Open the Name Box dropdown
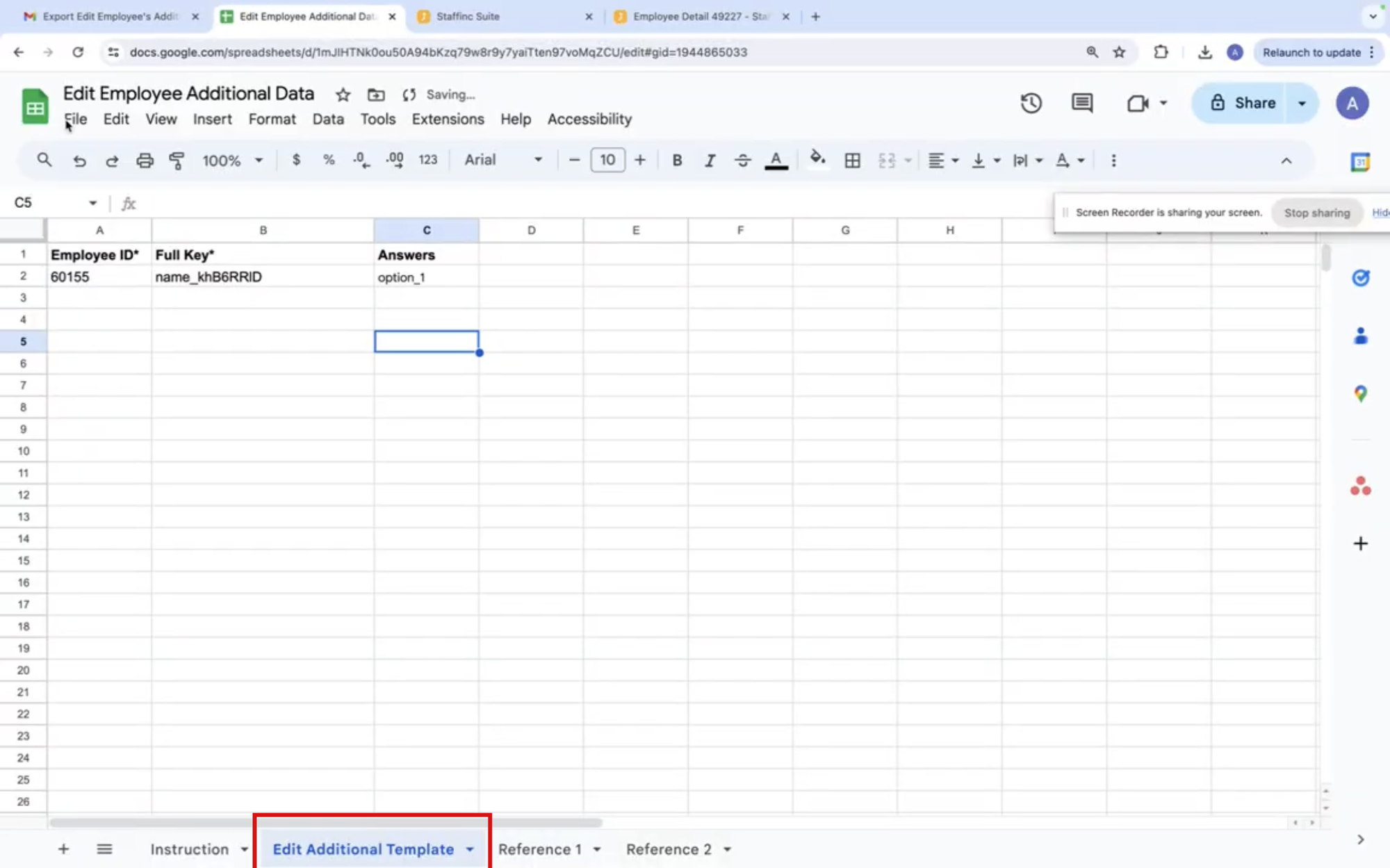1390x868 pixels. pyautogui.click(x=92, y=203)
